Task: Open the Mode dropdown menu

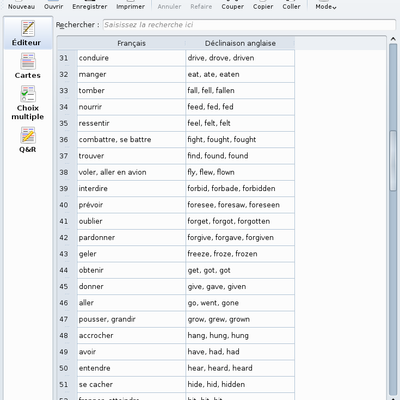Action: tap(326, 5)
